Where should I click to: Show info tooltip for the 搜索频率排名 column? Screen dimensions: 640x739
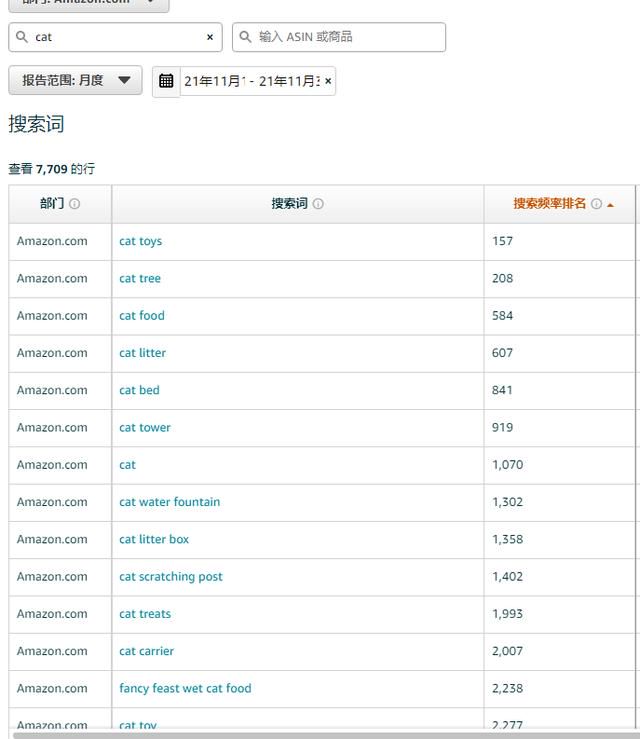[596, 204]
